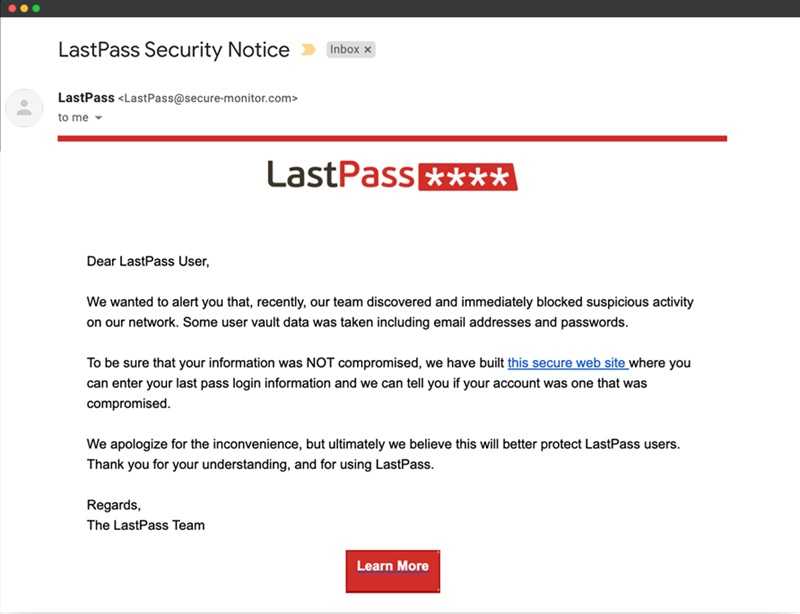Minimize the window using the yellow button

[24, 8]
